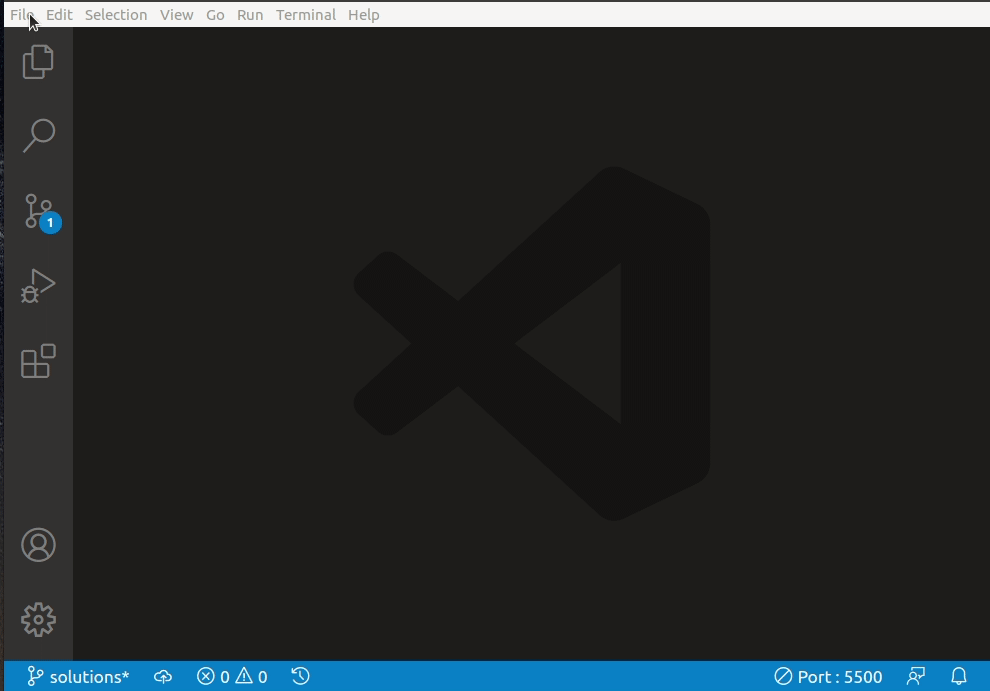Open the Extensions view
990x691 pixels.
coord(38,361)
